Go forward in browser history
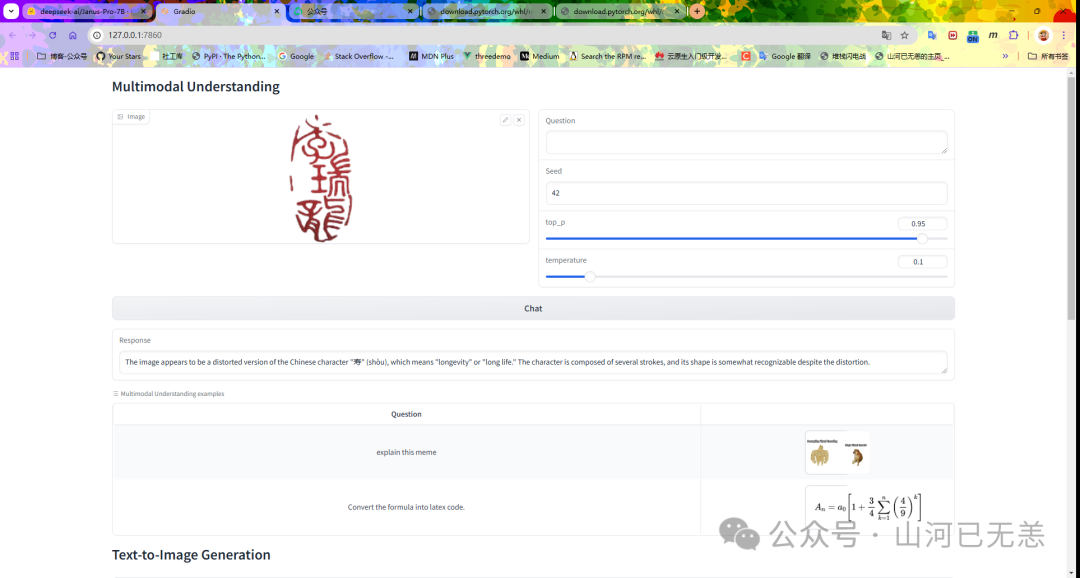Screen dimensions: 1080x578 pos(32,35)
